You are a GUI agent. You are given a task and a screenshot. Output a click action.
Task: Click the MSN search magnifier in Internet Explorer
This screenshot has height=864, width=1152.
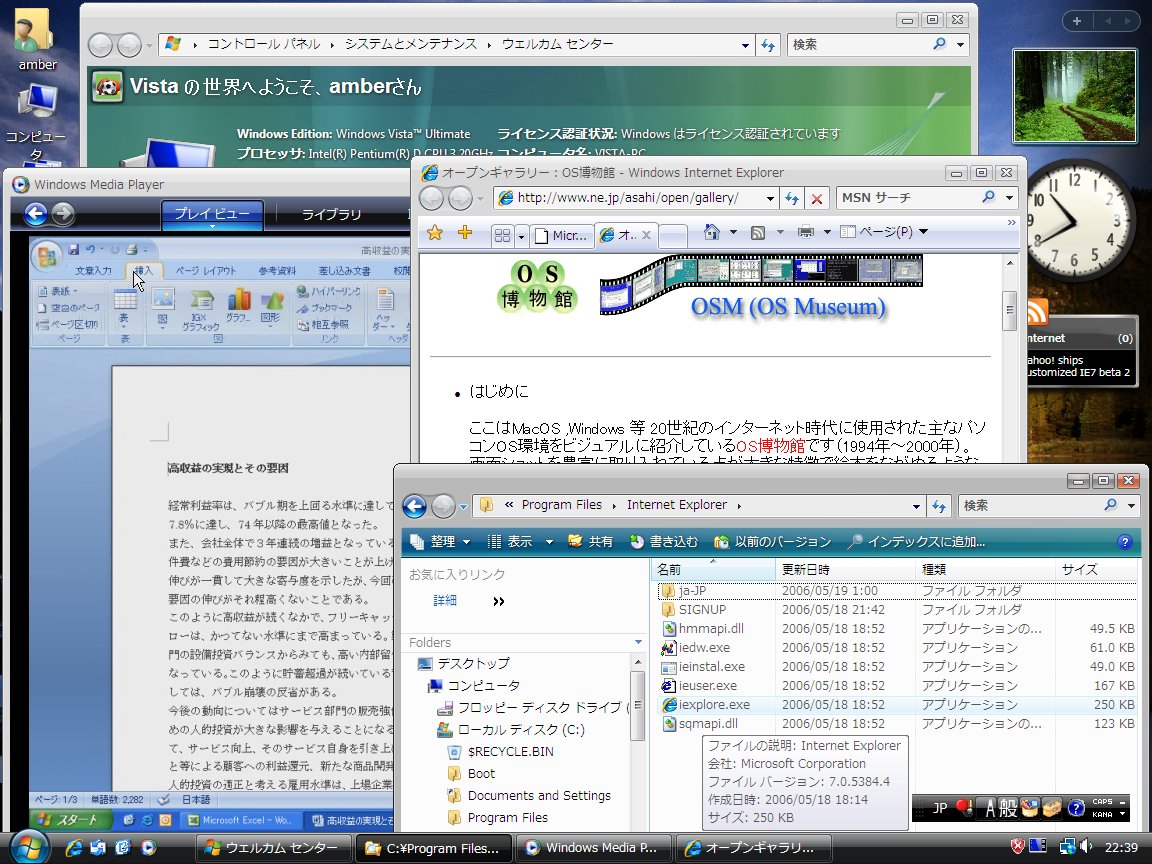[x=988, y=197]
